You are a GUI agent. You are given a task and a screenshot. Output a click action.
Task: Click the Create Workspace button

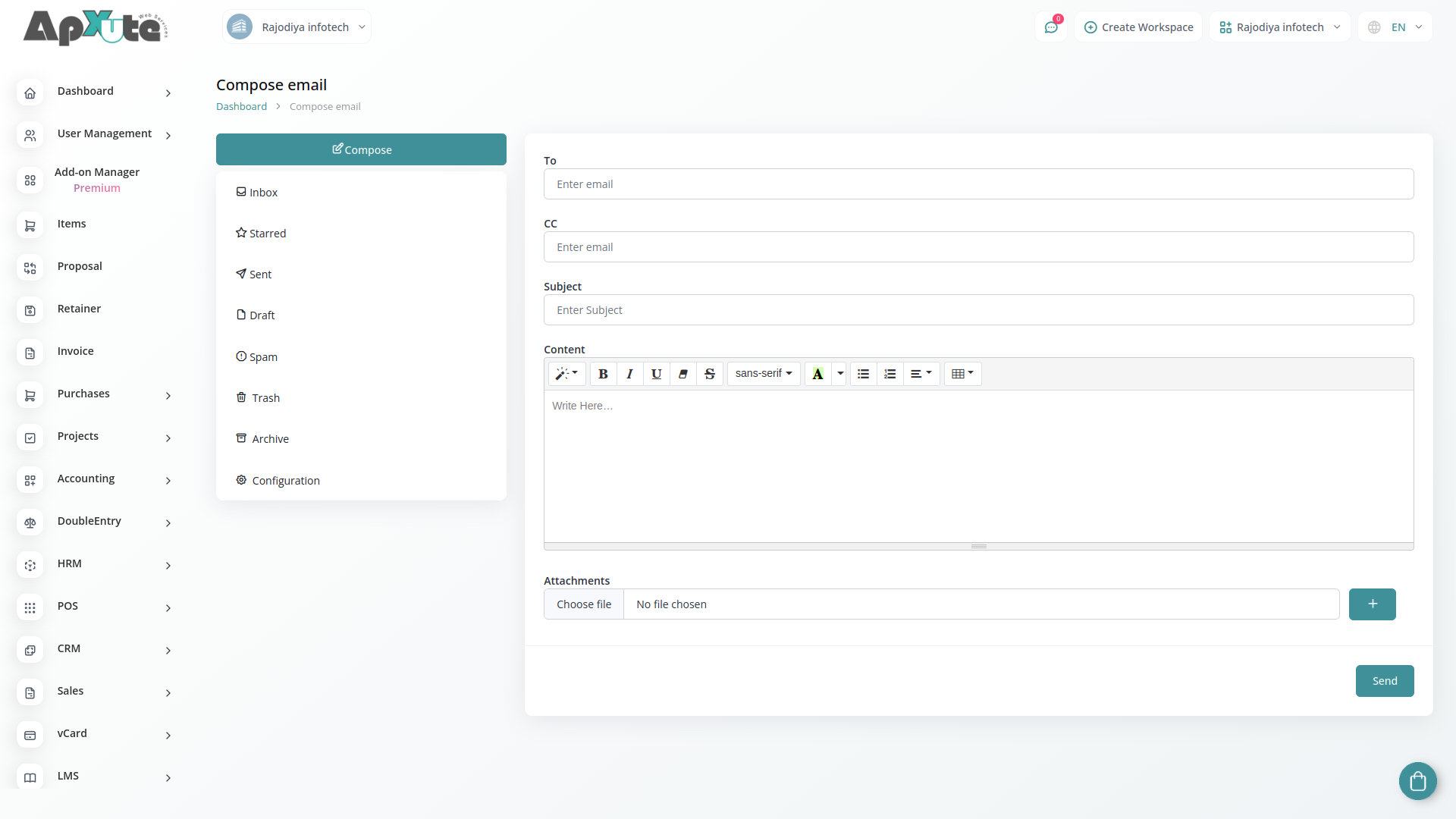pyautogui.click(x=1138, y=27)
